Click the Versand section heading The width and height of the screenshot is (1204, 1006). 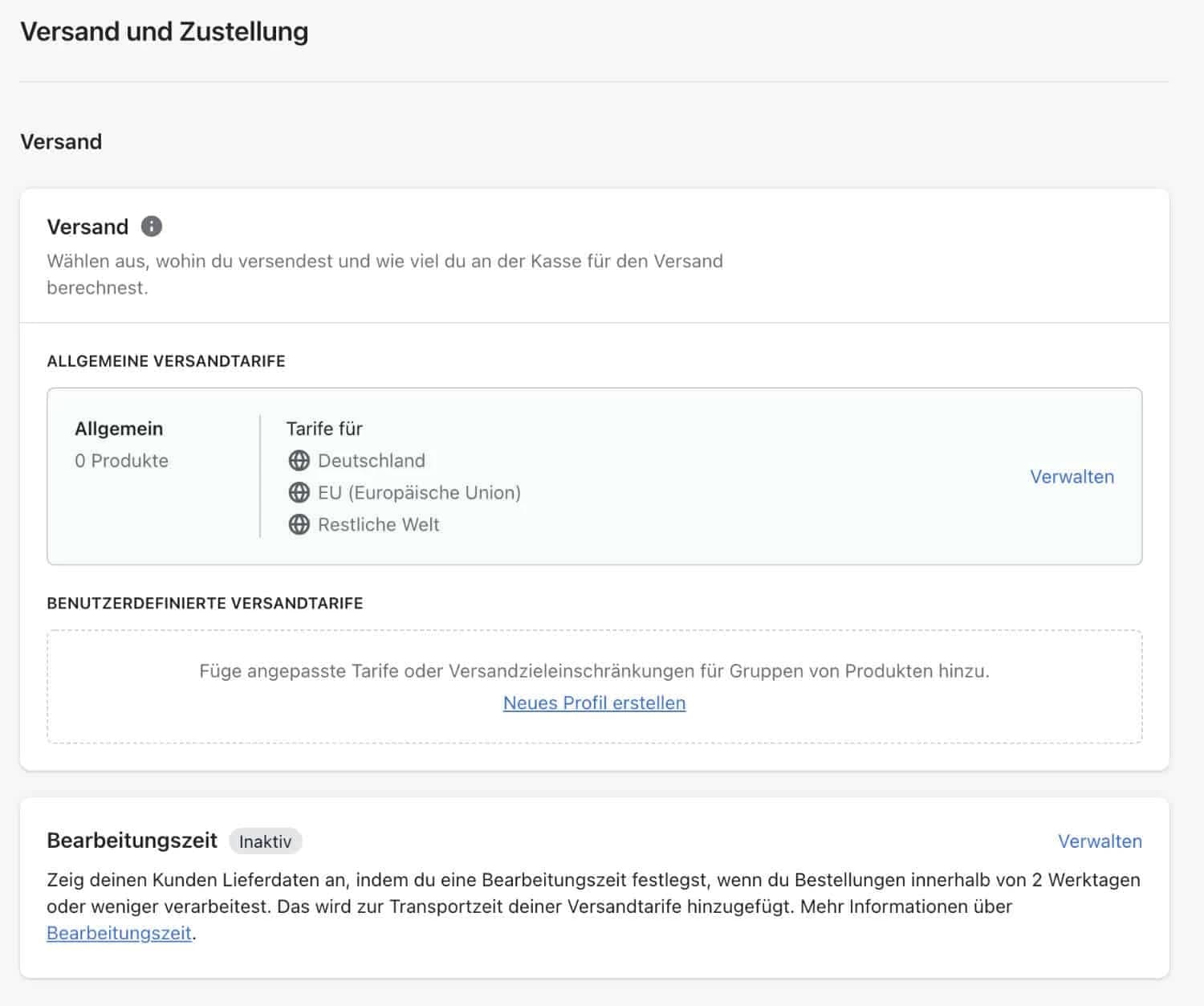click(60, 141)
